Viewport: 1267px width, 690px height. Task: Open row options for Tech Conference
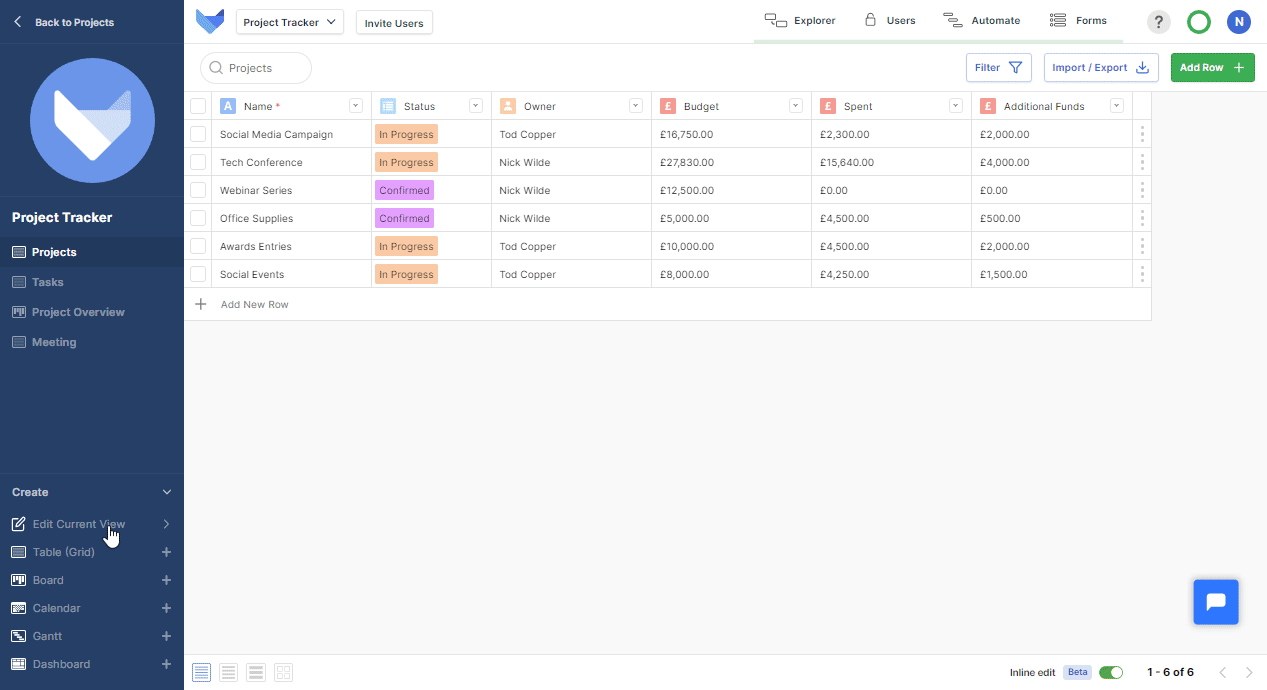click(1142, 162)
